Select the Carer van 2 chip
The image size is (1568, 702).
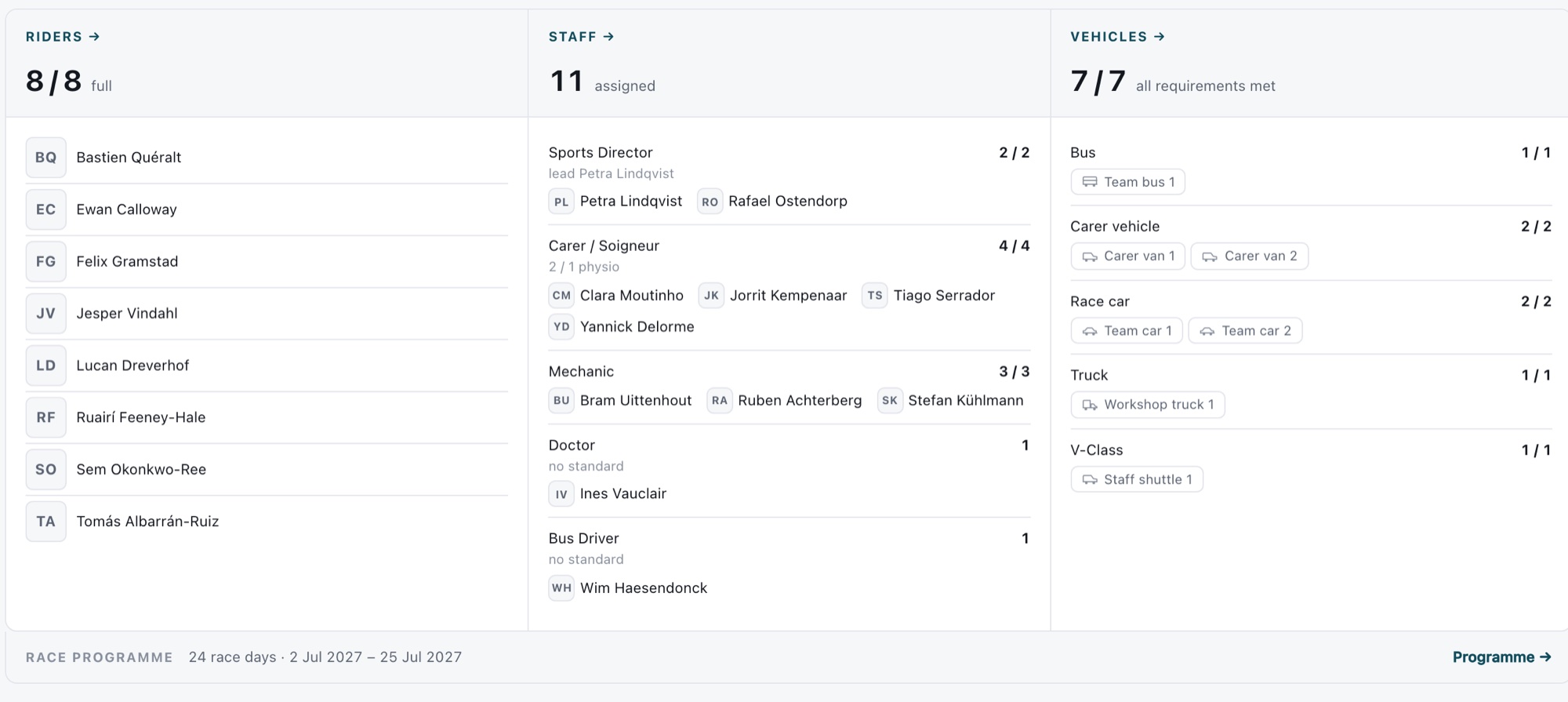1250,256
